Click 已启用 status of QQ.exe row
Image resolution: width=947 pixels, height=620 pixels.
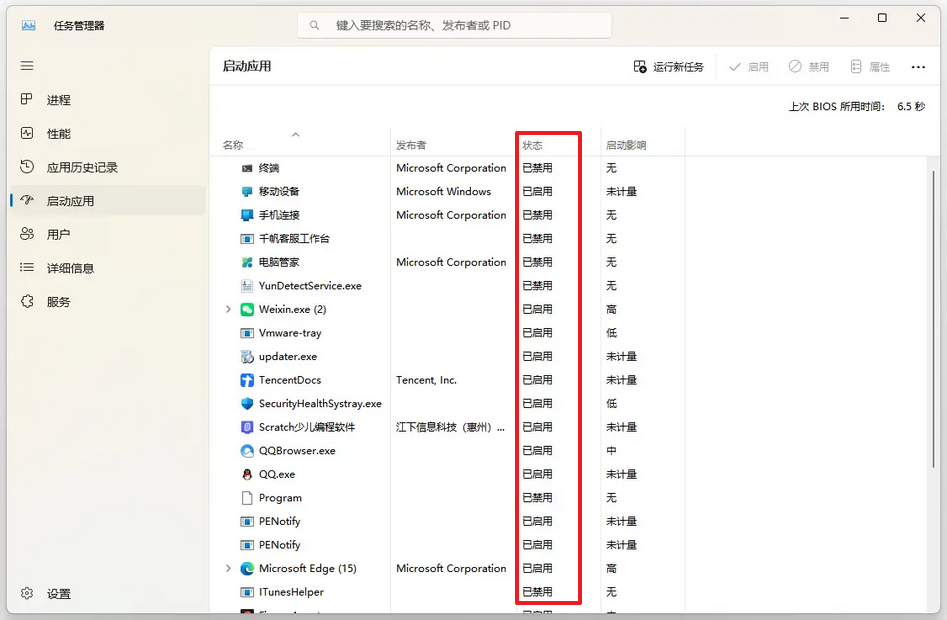pos(538,474)
